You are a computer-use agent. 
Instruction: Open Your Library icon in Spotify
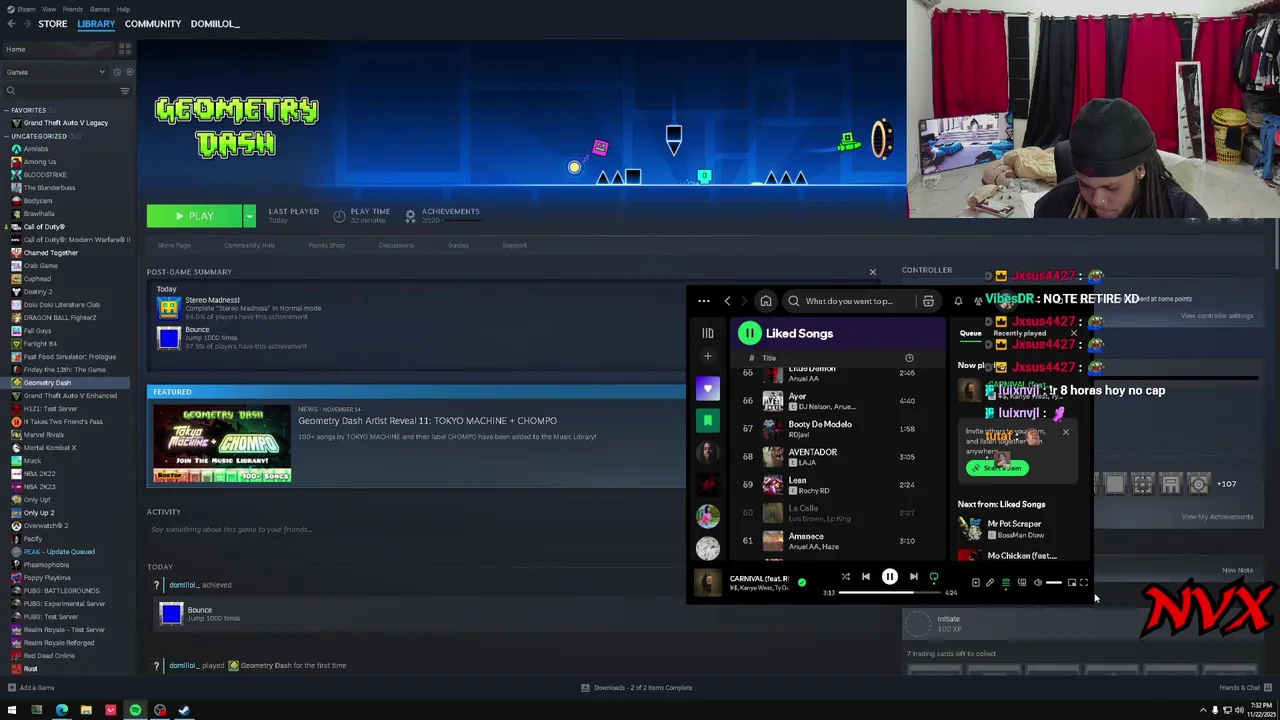(707, 333)
